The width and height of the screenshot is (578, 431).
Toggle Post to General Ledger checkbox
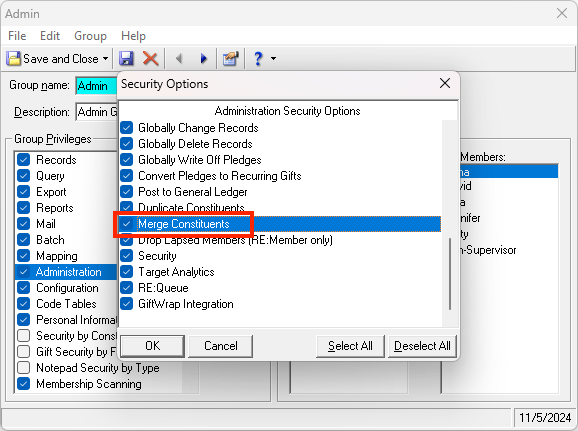[x=126, y=192]
